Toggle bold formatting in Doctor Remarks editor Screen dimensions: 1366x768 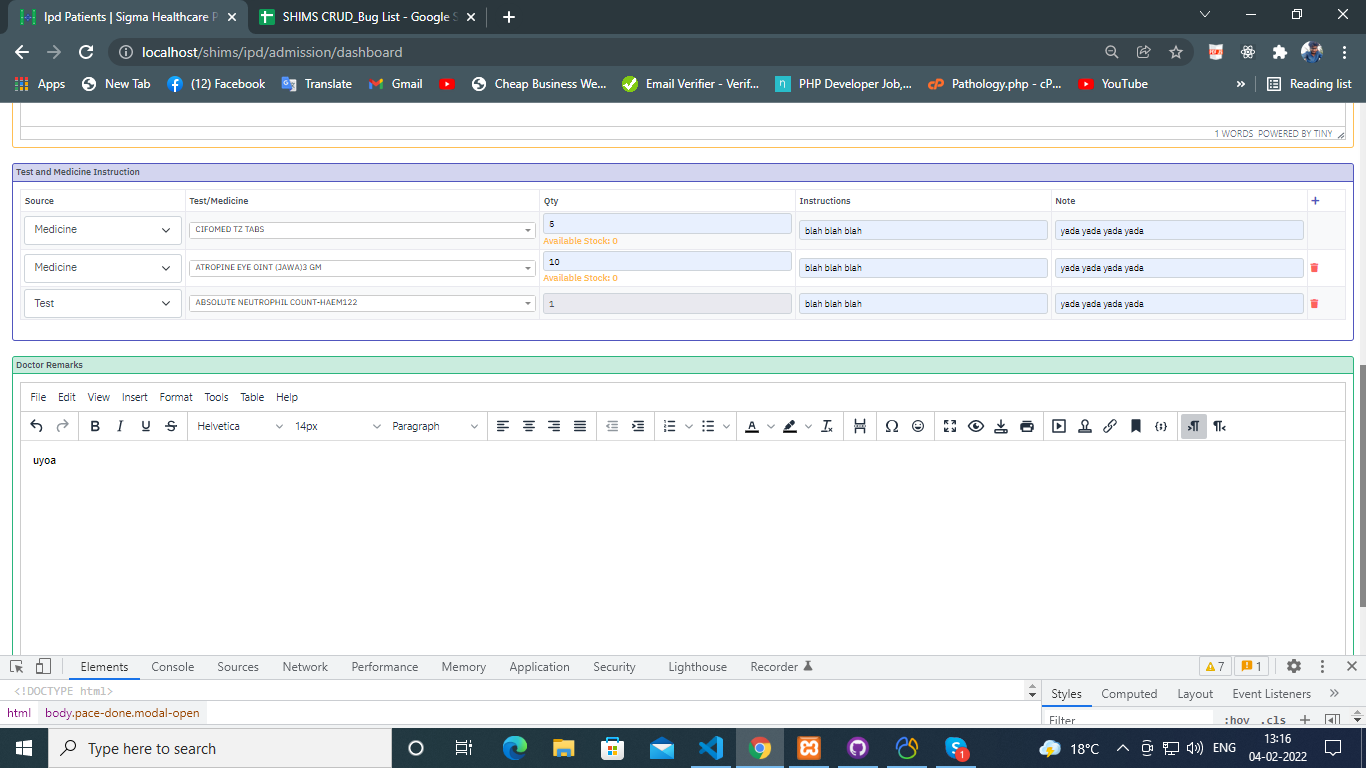coord(95,426)
